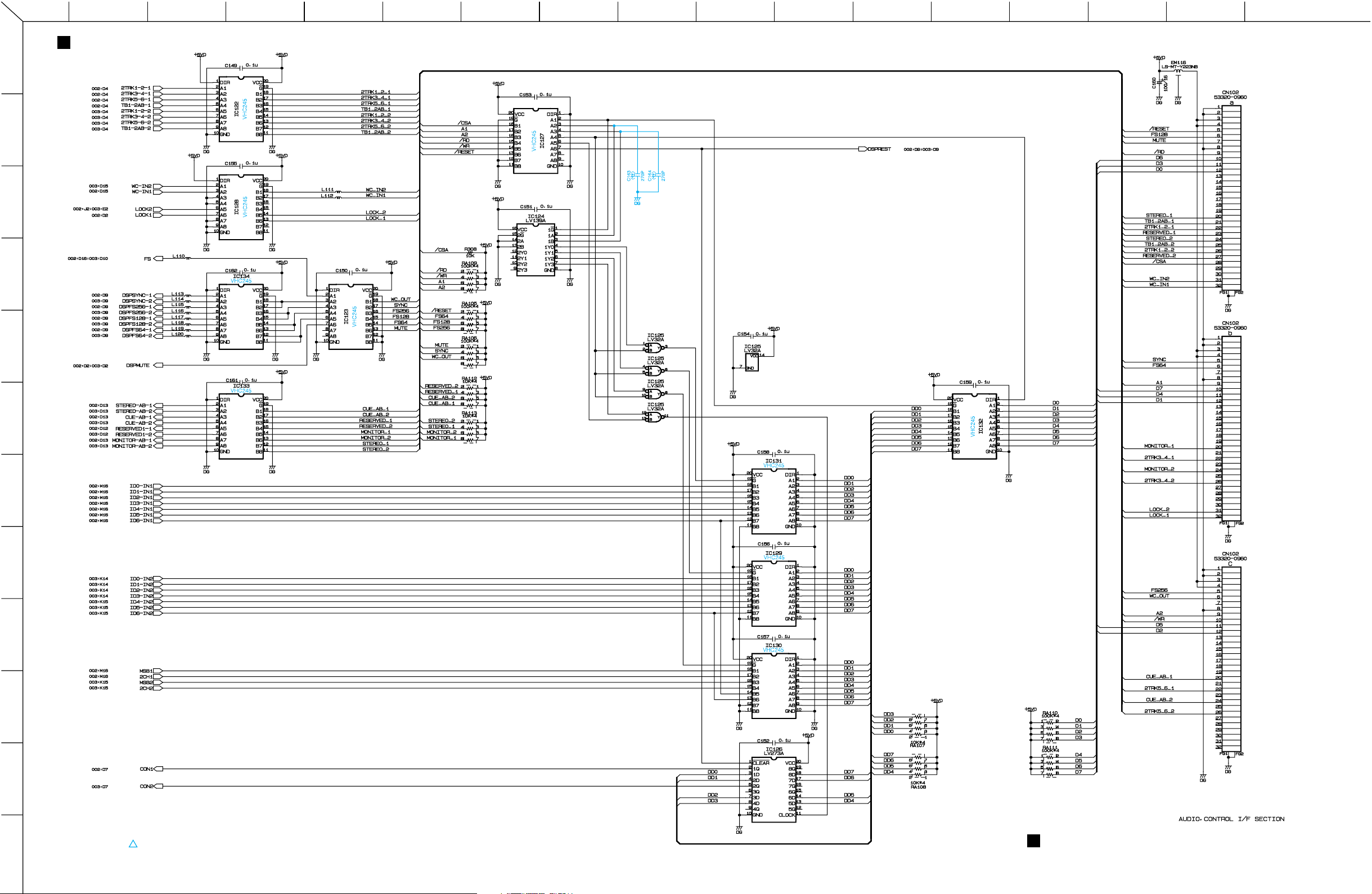Click capacitor C159 above IC132

[x=974, y=384]
